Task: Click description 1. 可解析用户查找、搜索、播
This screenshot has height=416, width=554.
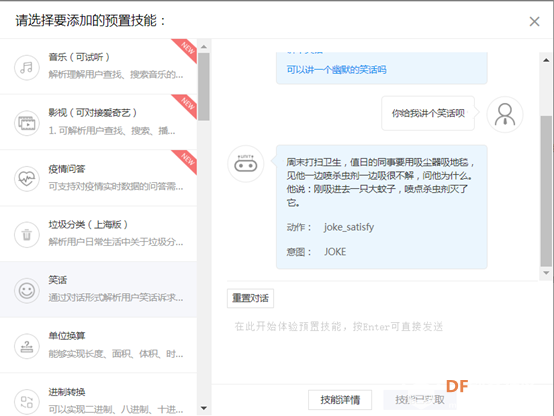Action: click(x=112, y=131)
